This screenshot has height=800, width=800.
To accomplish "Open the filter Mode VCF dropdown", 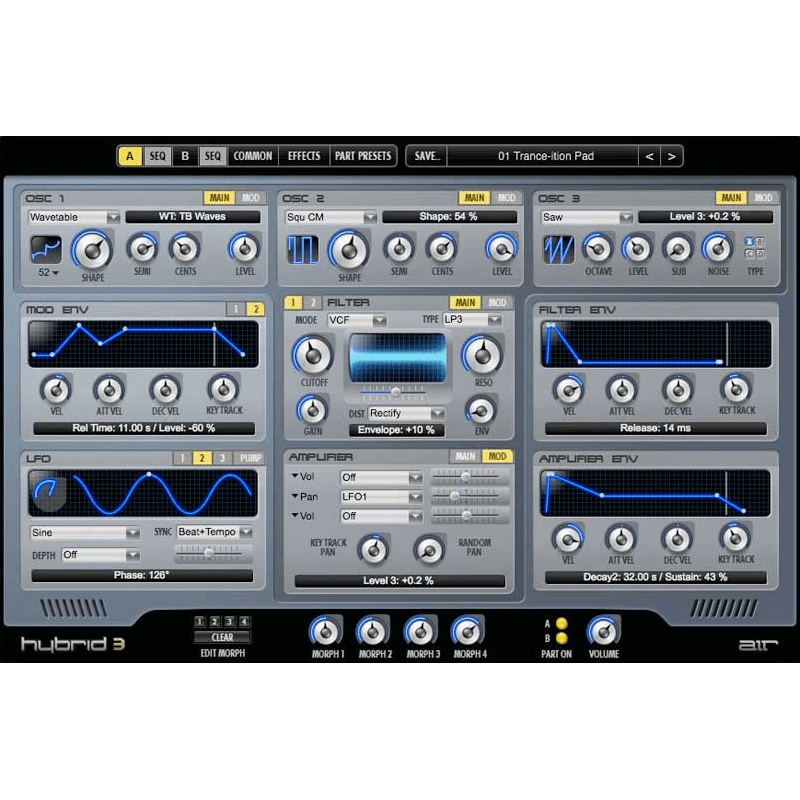I will click(357, 320).
